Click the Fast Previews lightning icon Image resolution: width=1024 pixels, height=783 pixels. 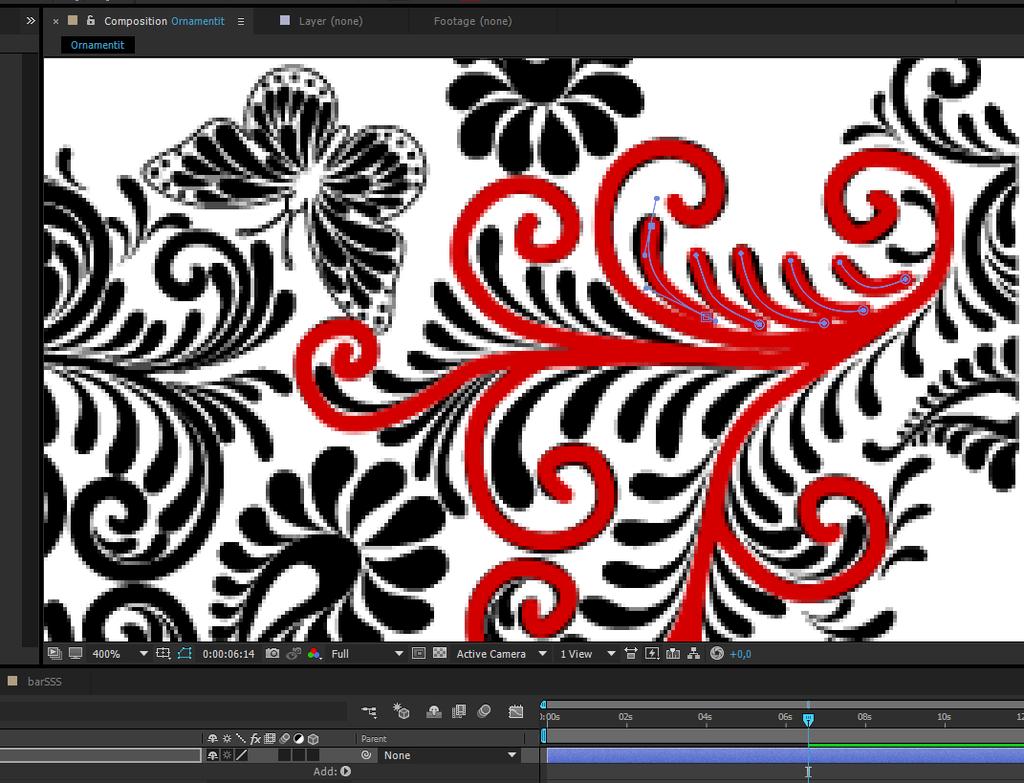click(x=652, y=654)
